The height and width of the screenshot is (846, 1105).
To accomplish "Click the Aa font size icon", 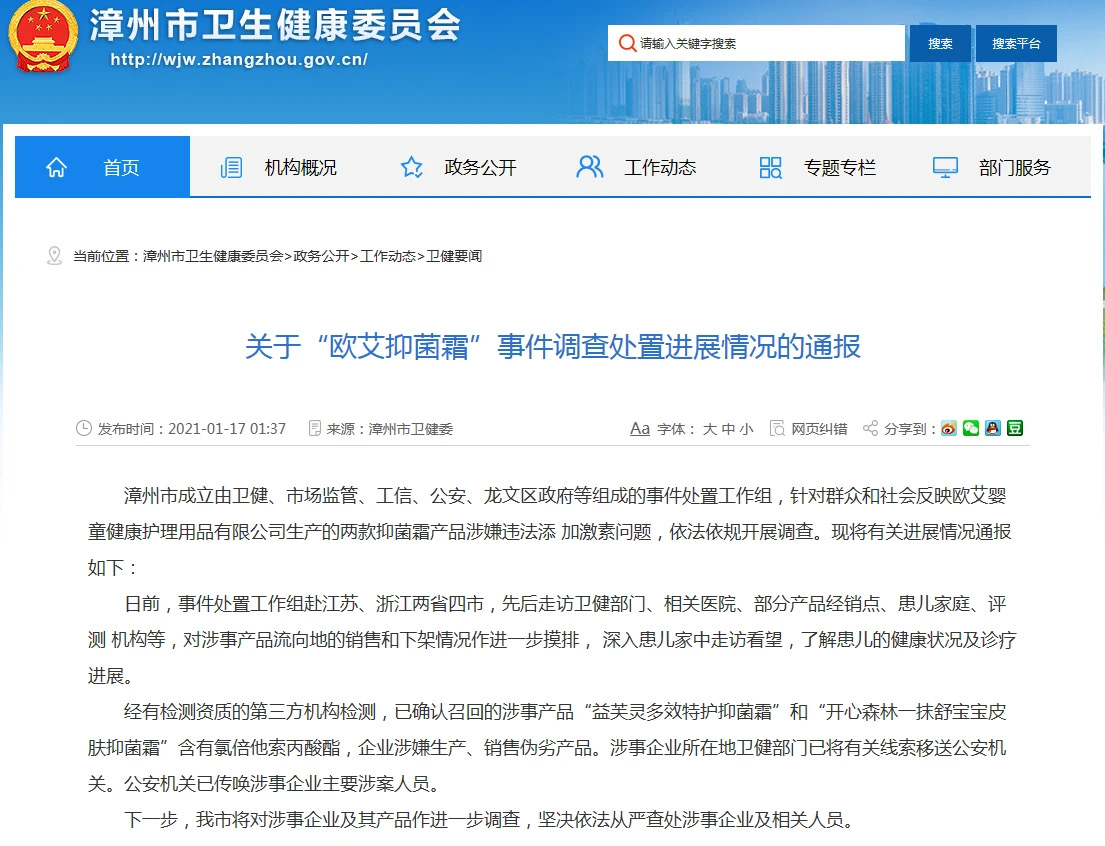I will pyautogui.click(x=640, y=429).
